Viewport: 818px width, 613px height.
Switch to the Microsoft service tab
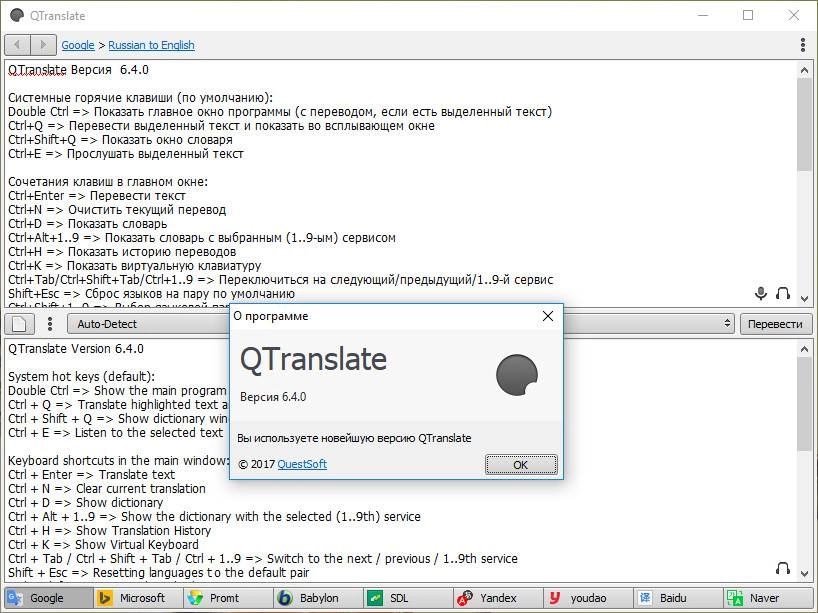138,598
